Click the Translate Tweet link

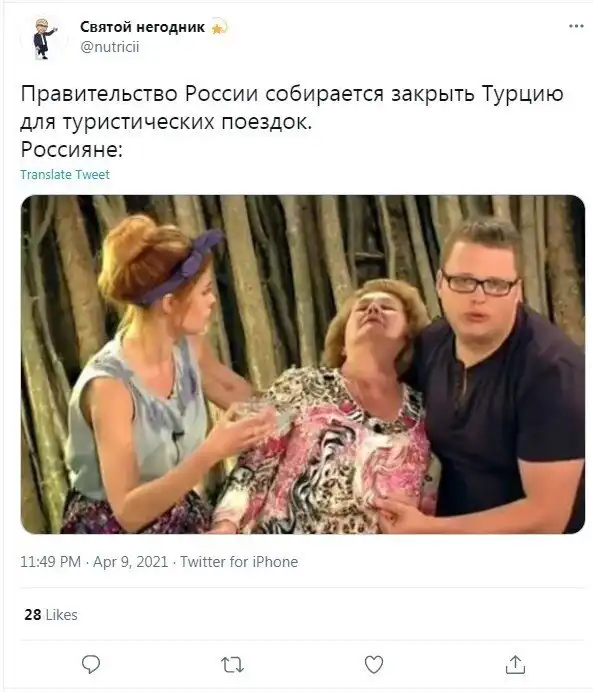coord(65,175)
